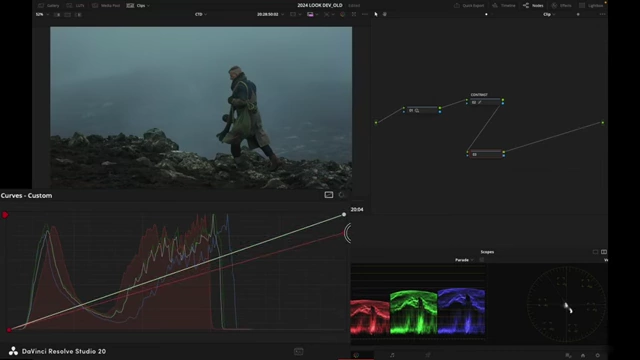This screenshot has height=360, width=640.
Task: Click the viewer split-screen icon
Action: 293,14
